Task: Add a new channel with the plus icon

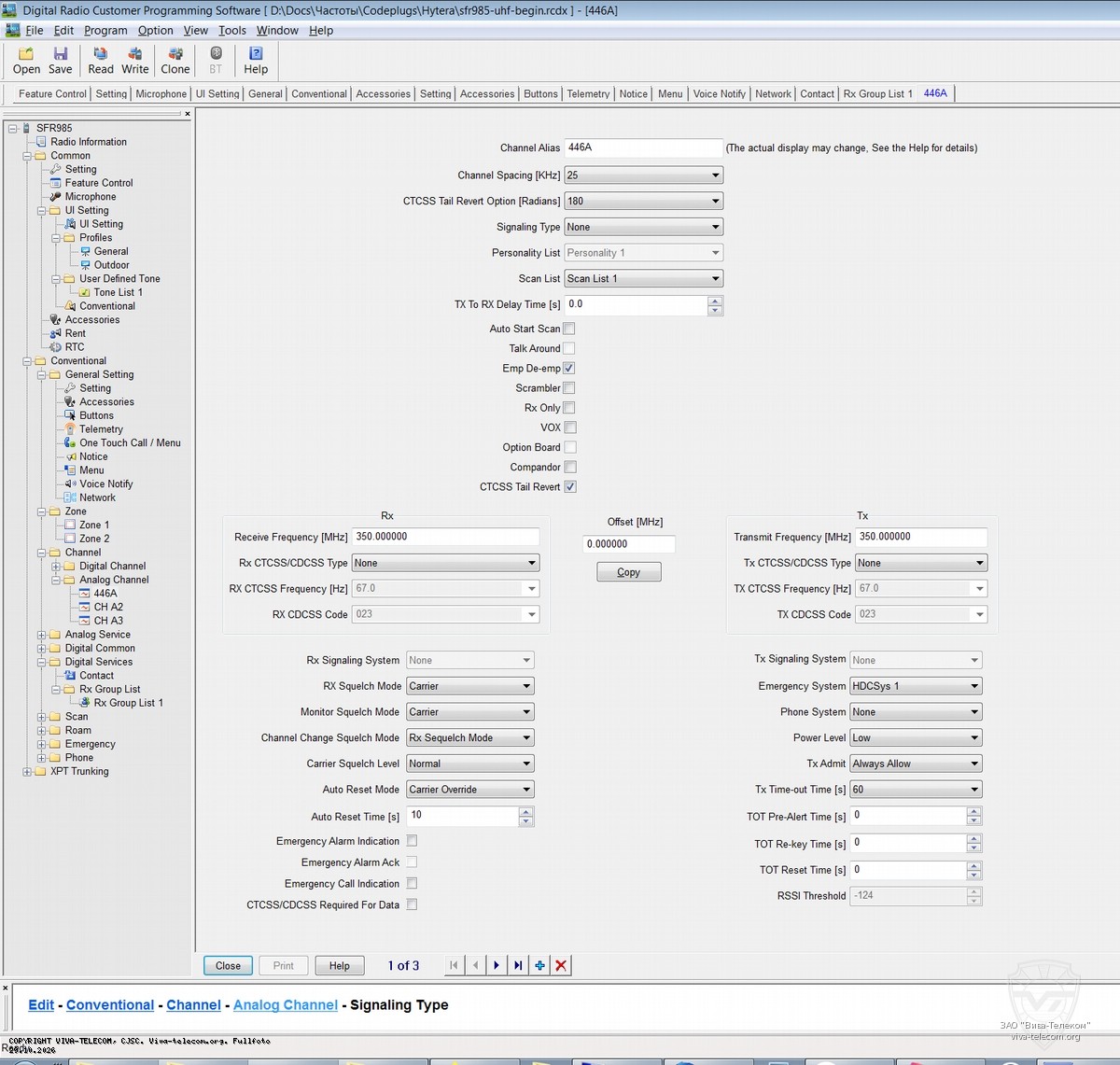Action: pos(539,965)
